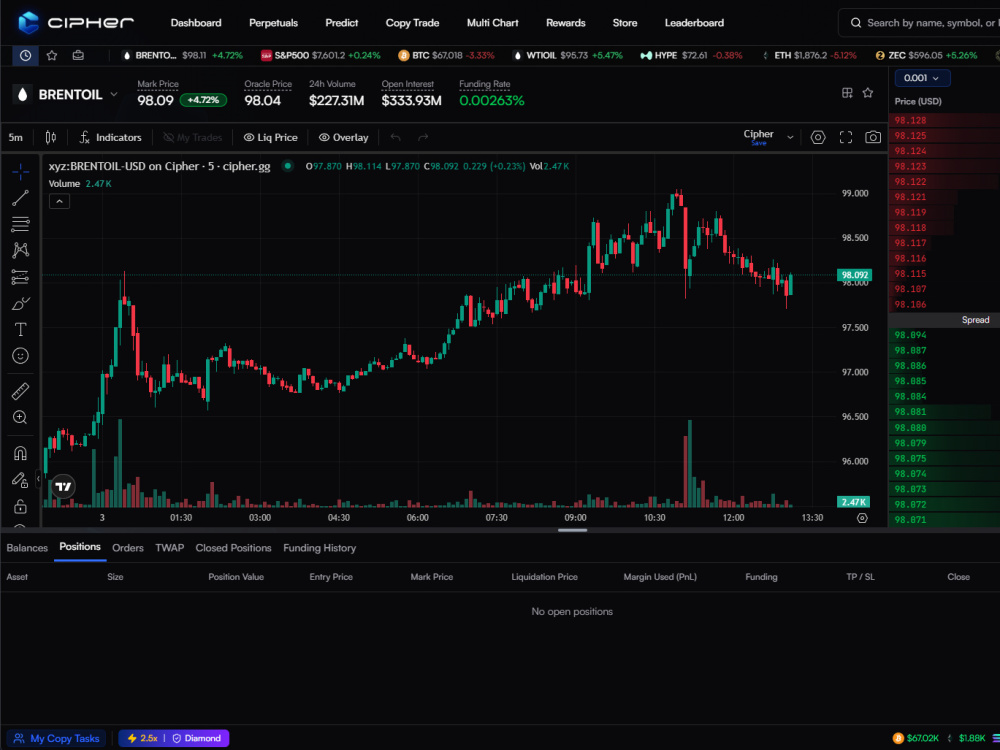Open the 0.001 price grouping dropdown
Image resolution: width=1000 pixels, height=750 pixels.
tap(922, 78)
